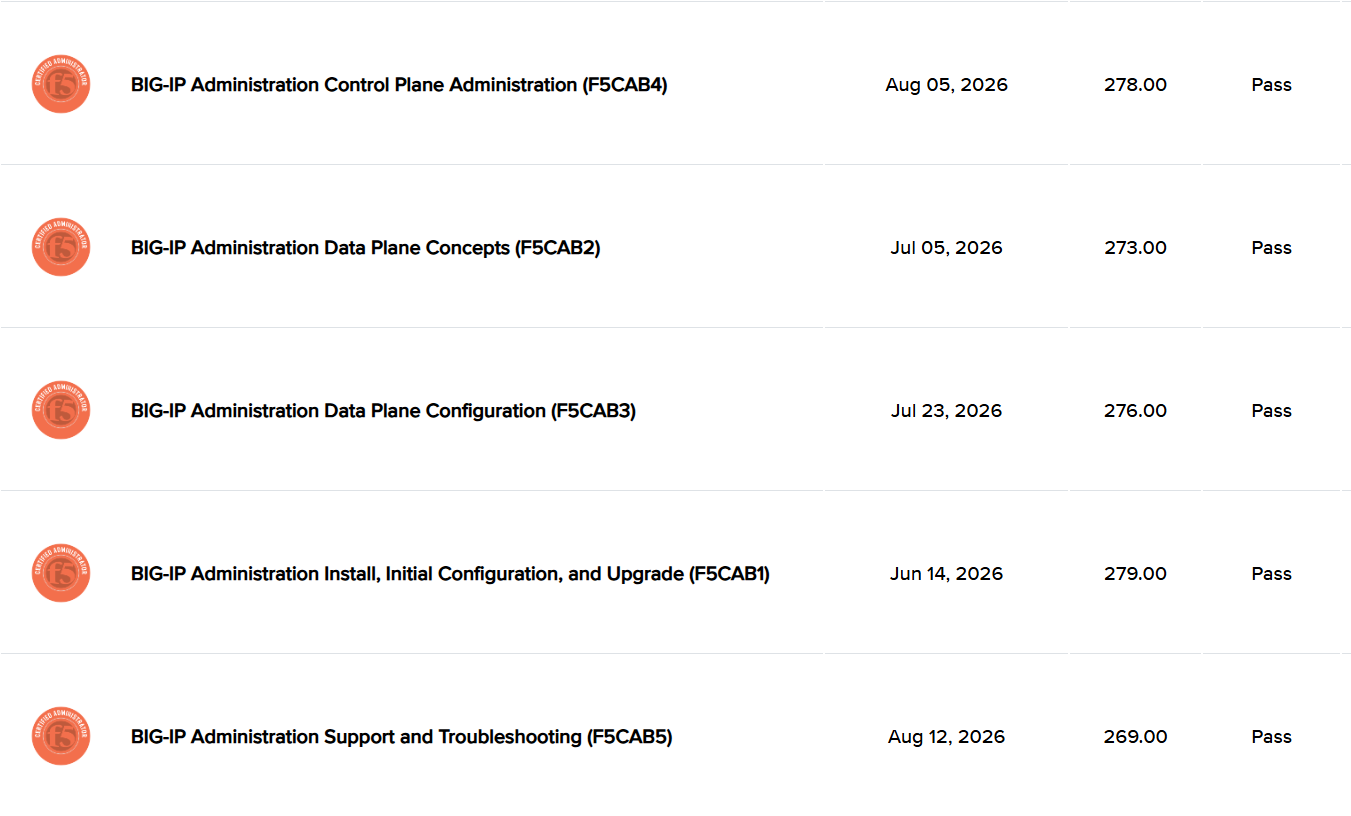Open BIG-IP Administration Support and Troubleshooting (F5CAB5)
The height and width of the screenshot is (816, 1351).
401,737
